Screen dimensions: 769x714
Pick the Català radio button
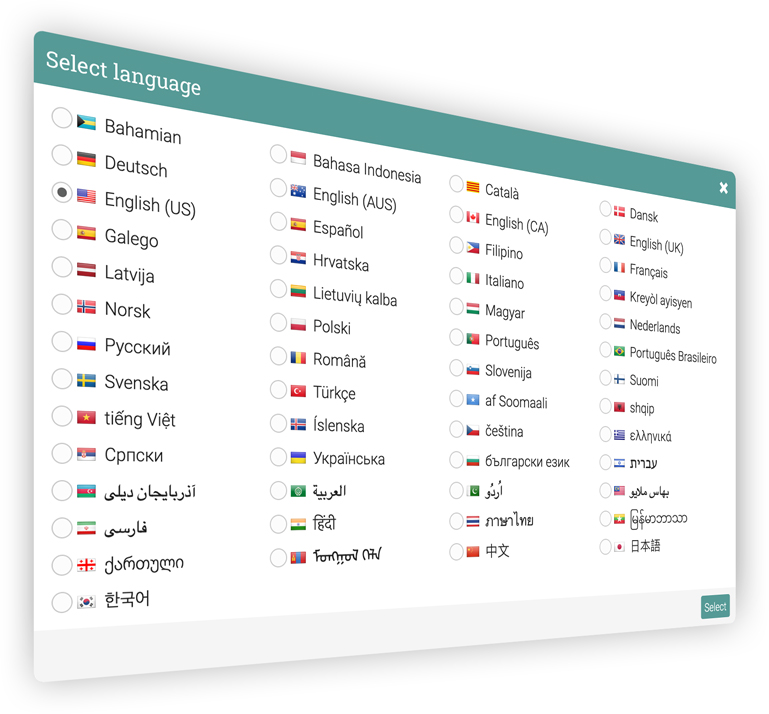(x=456, y=184)
